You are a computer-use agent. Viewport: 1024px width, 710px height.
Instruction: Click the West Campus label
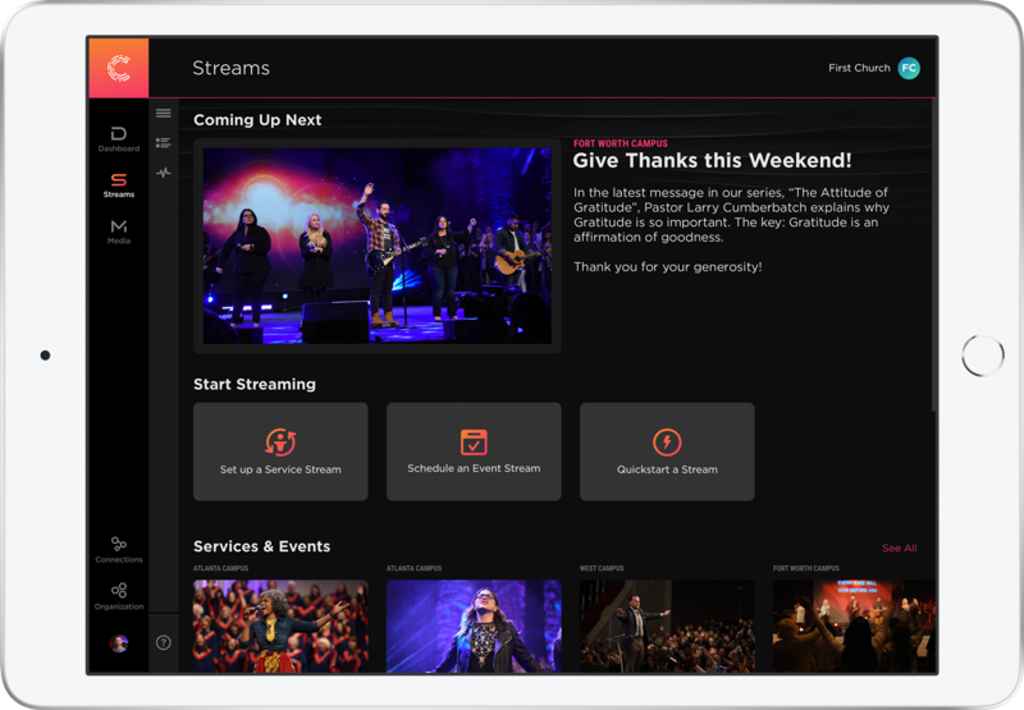601,568
